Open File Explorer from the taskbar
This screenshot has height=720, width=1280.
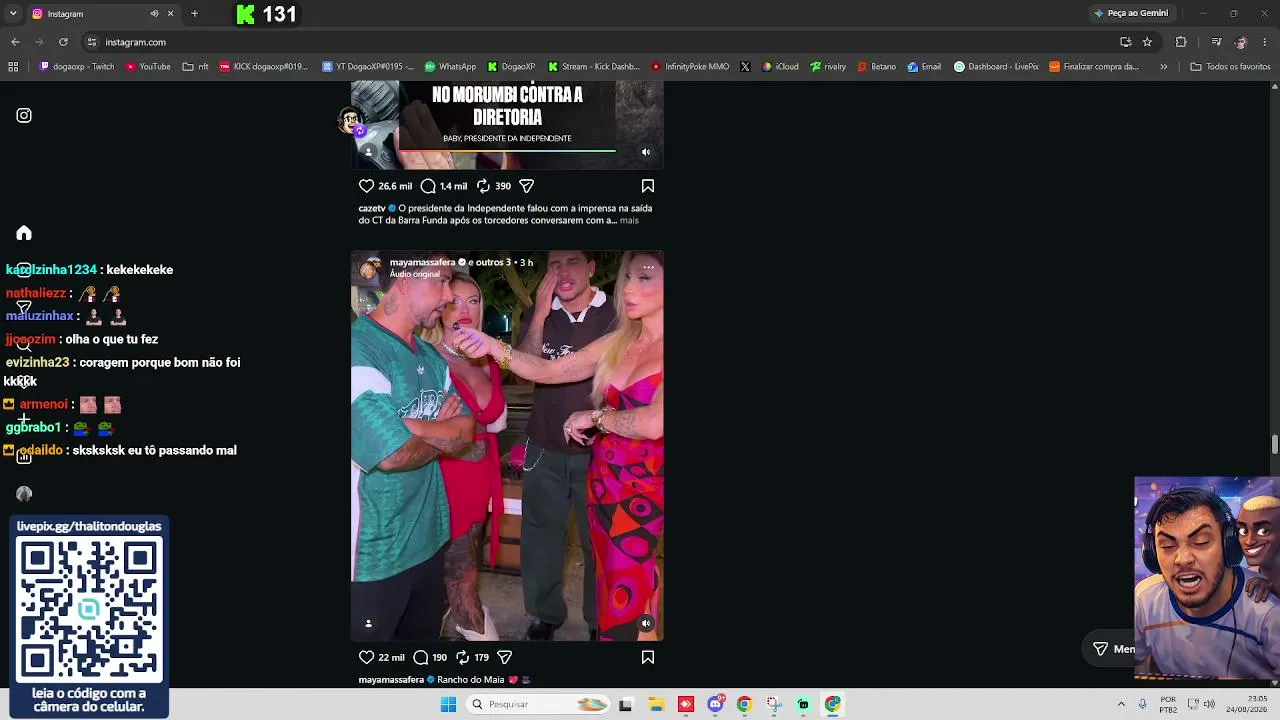(656, 704)
